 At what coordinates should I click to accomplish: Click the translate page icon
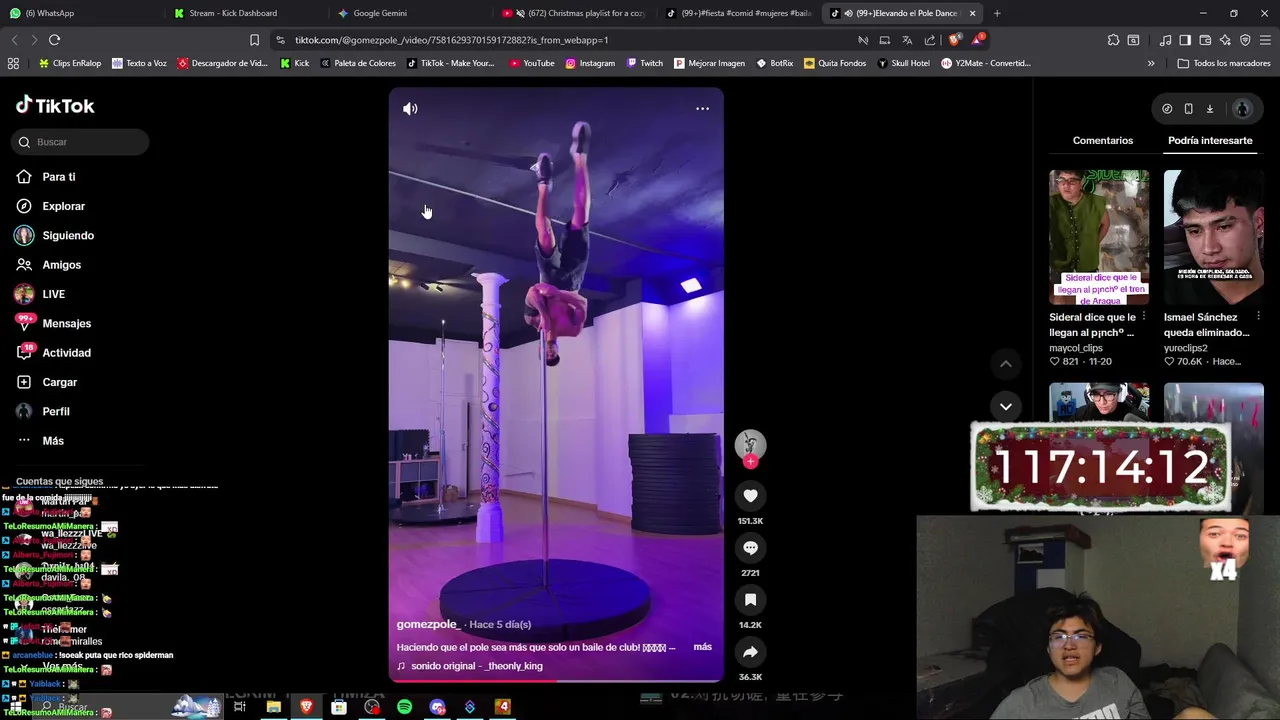tap(907, 40)
